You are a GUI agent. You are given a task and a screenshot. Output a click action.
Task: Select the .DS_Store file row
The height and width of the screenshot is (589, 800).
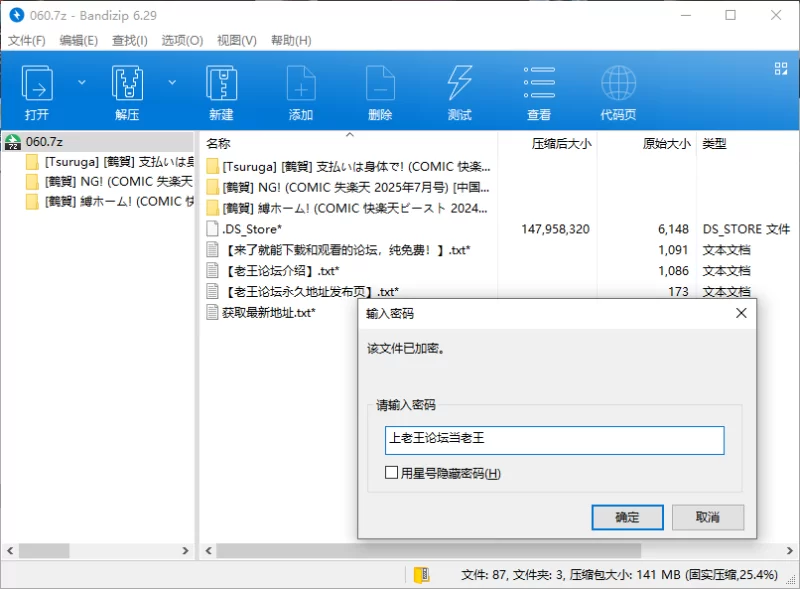499,229
